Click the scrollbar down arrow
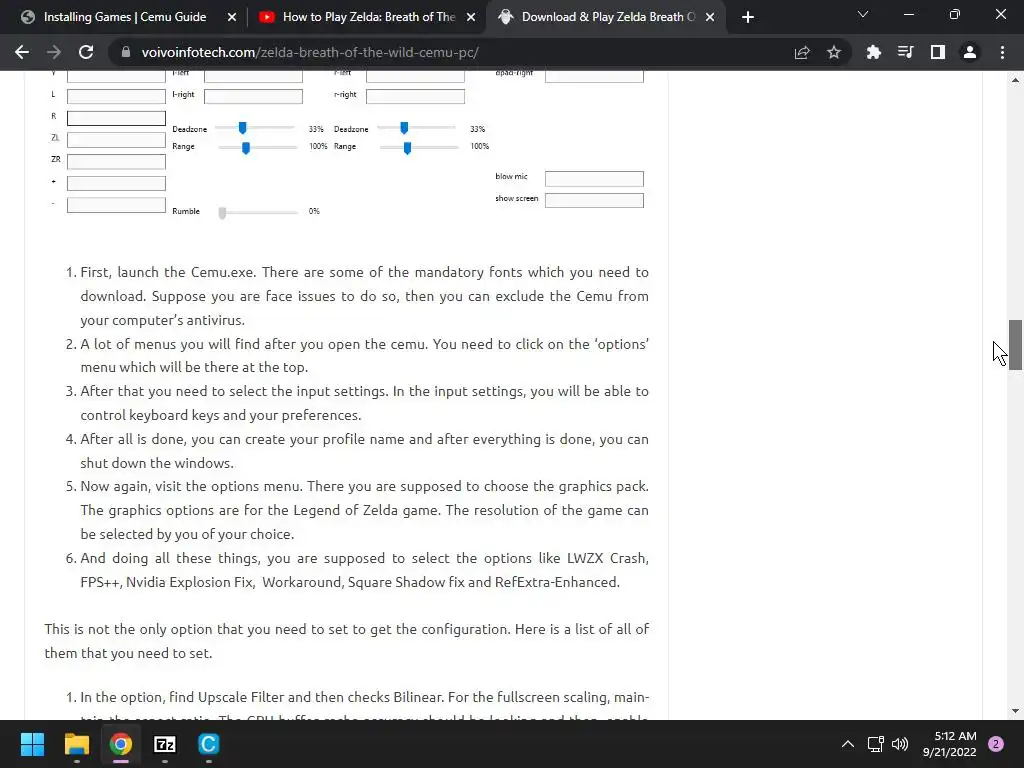1024x768 pixels. coord(1015,711)
